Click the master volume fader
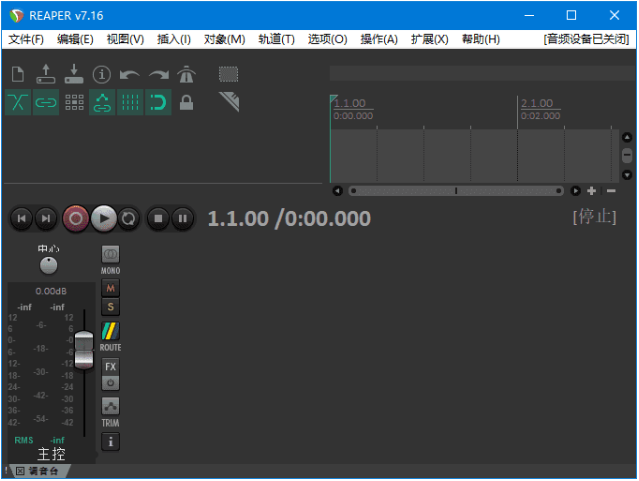The height and width of the screenshot is (481, 639). coord(84,349)
